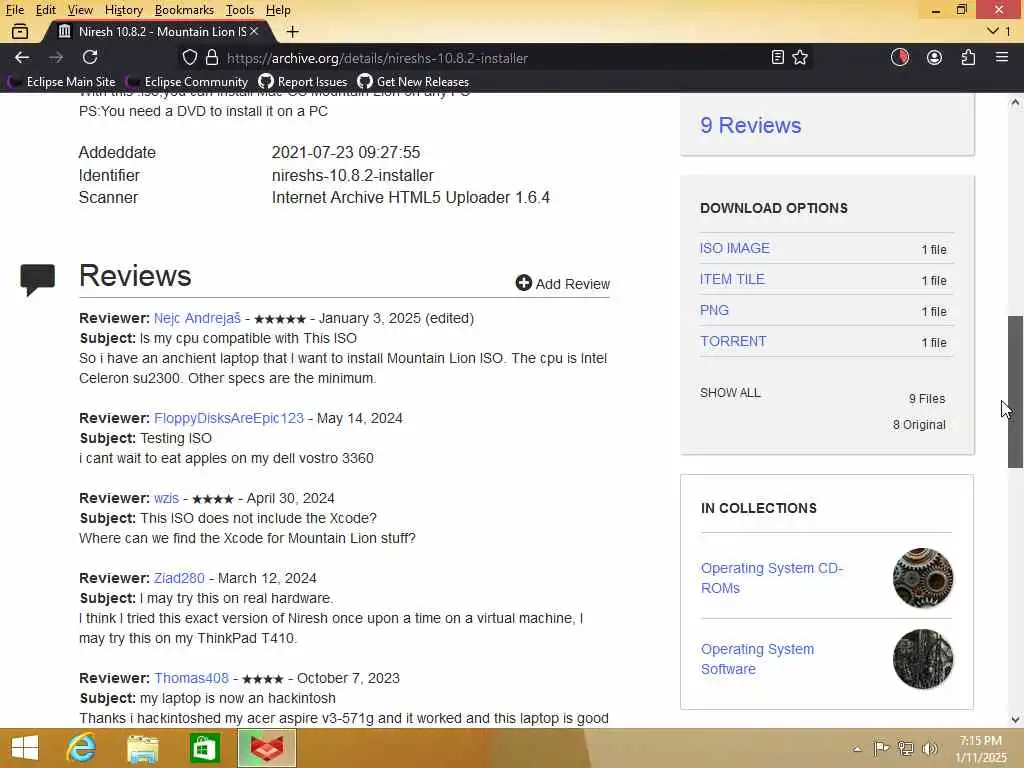
Task: Click the Add Review plus icon
Action: (x=524, y=282)
